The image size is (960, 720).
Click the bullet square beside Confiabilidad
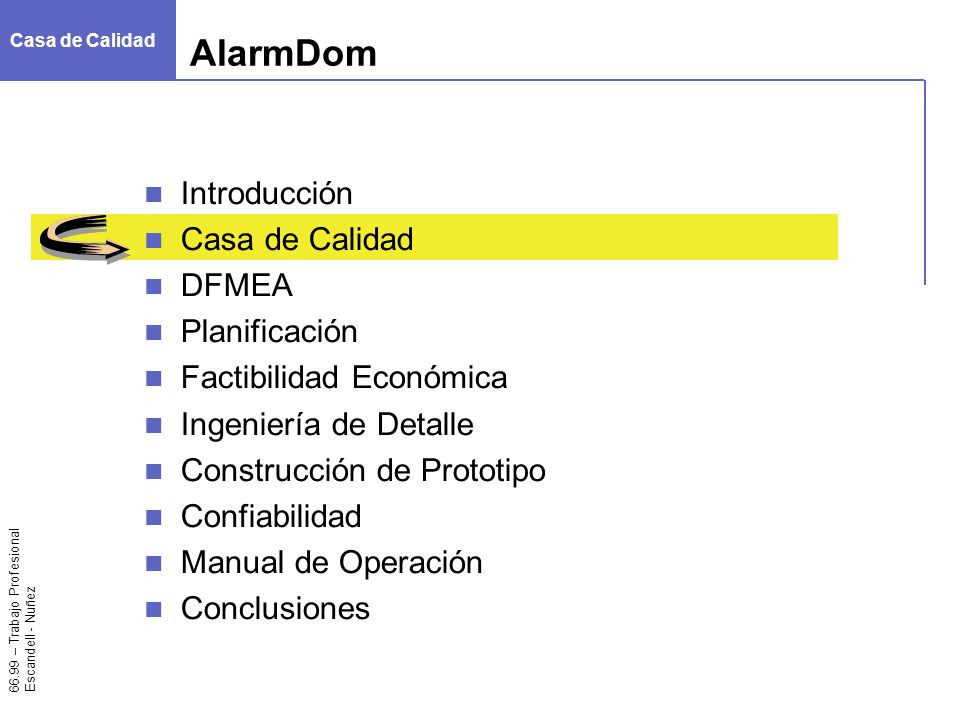[154, 517]
